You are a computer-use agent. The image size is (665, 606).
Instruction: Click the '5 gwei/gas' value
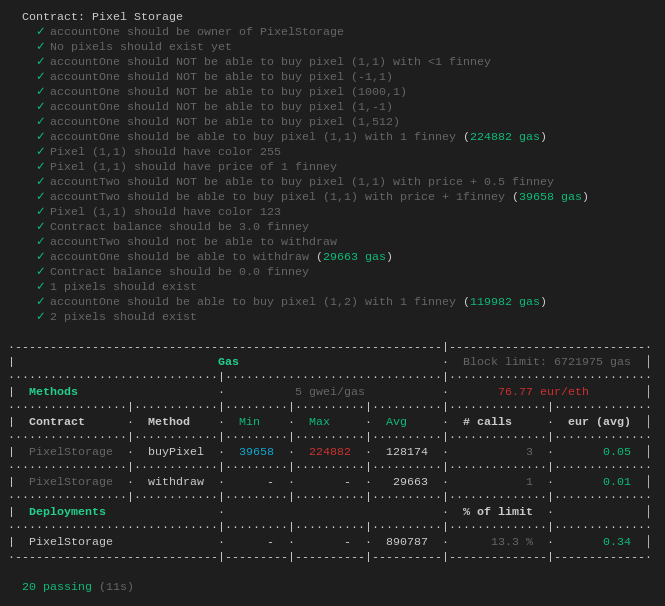click(330, 391)
